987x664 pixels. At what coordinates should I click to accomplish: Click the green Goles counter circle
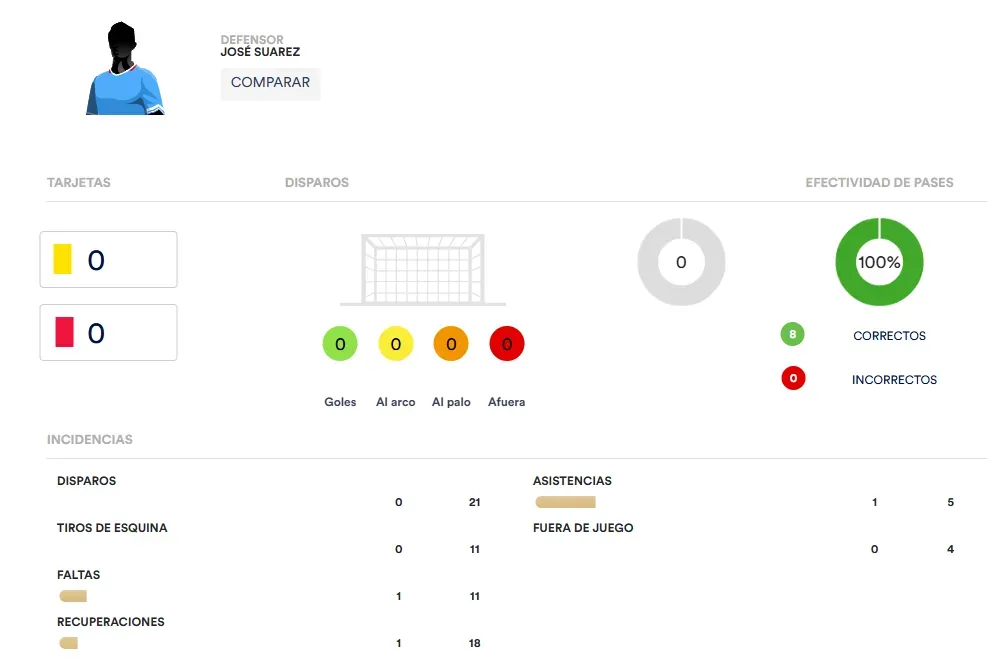pyautogui.click(x=340, y=344)
